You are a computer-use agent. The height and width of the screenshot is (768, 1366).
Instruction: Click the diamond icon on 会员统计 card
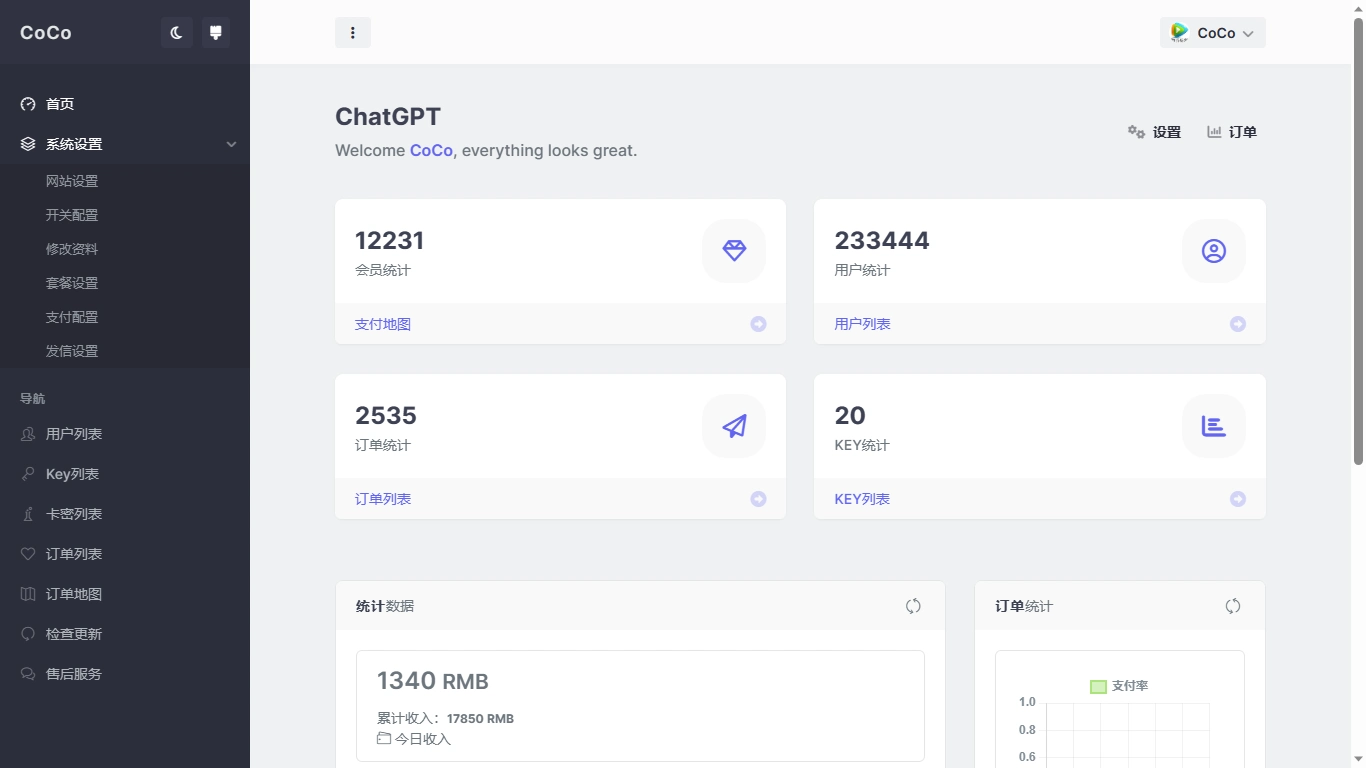pos(734,251)
